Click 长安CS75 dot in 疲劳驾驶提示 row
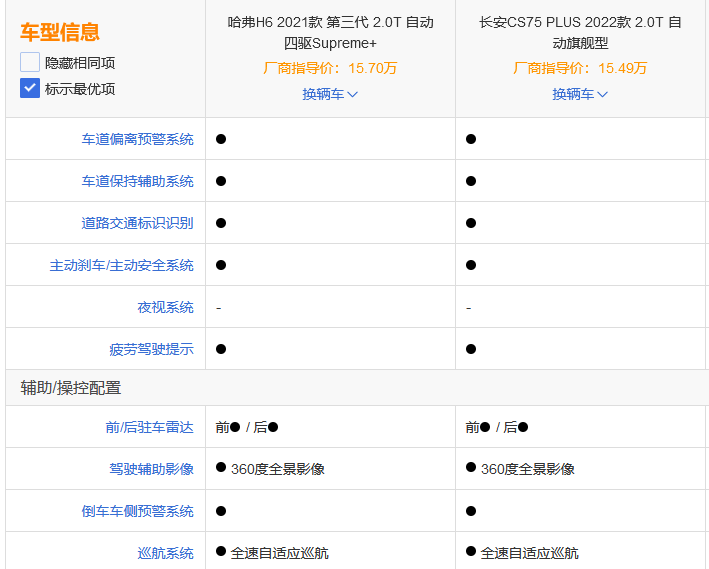Image resolution: width=709 pixels, height=569 pixels. pyautogui.click(x=471, y=349)
